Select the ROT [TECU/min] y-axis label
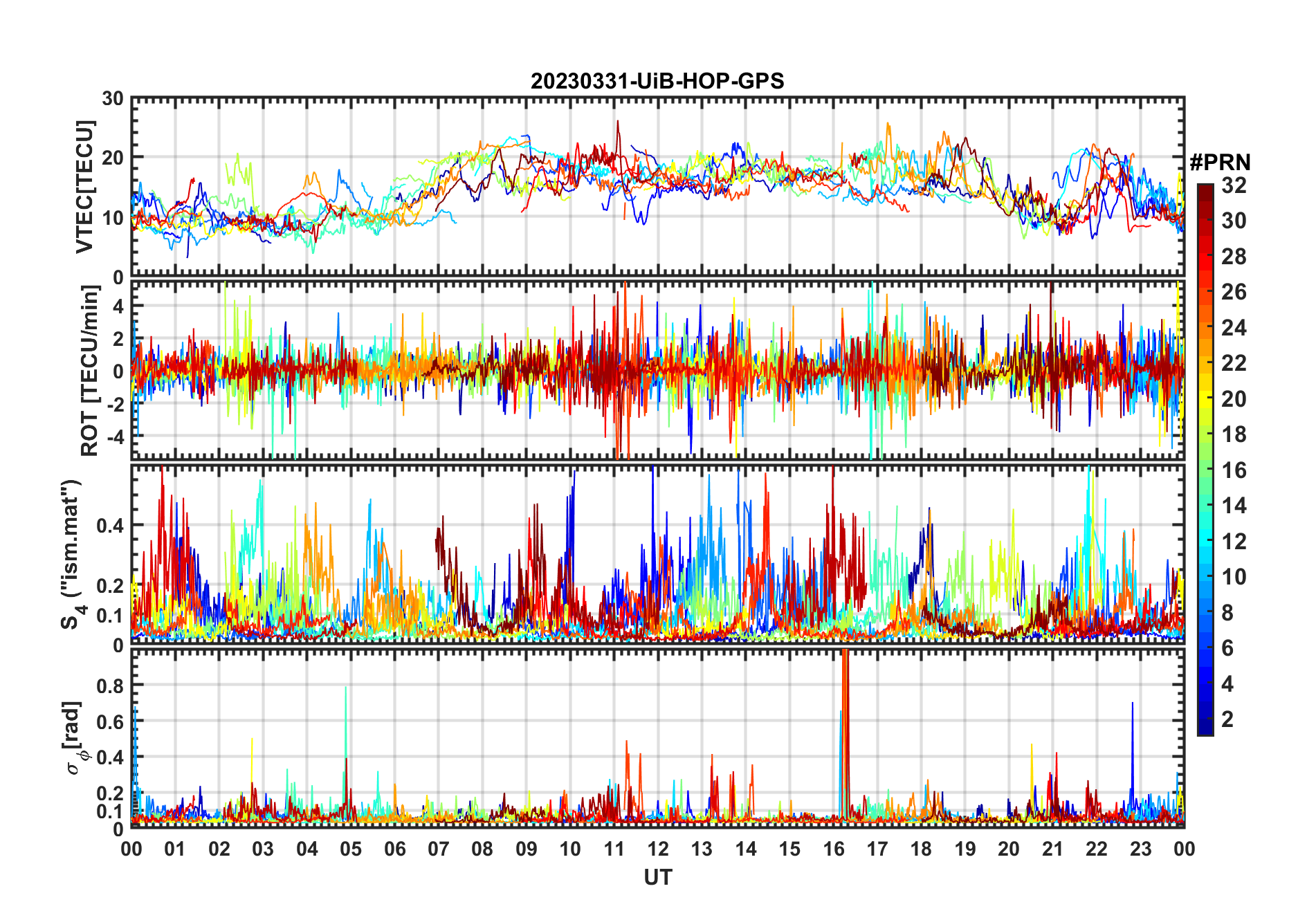 (x=90, y=370)
